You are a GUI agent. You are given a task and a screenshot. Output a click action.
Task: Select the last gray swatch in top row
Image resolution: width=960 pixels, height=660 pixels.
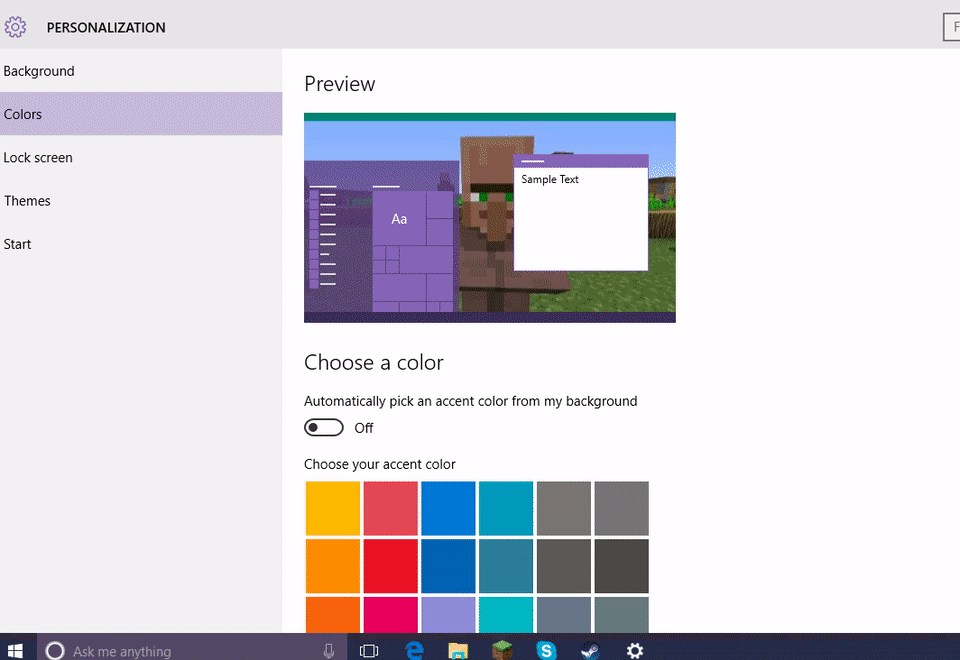[x=621, y=508]
